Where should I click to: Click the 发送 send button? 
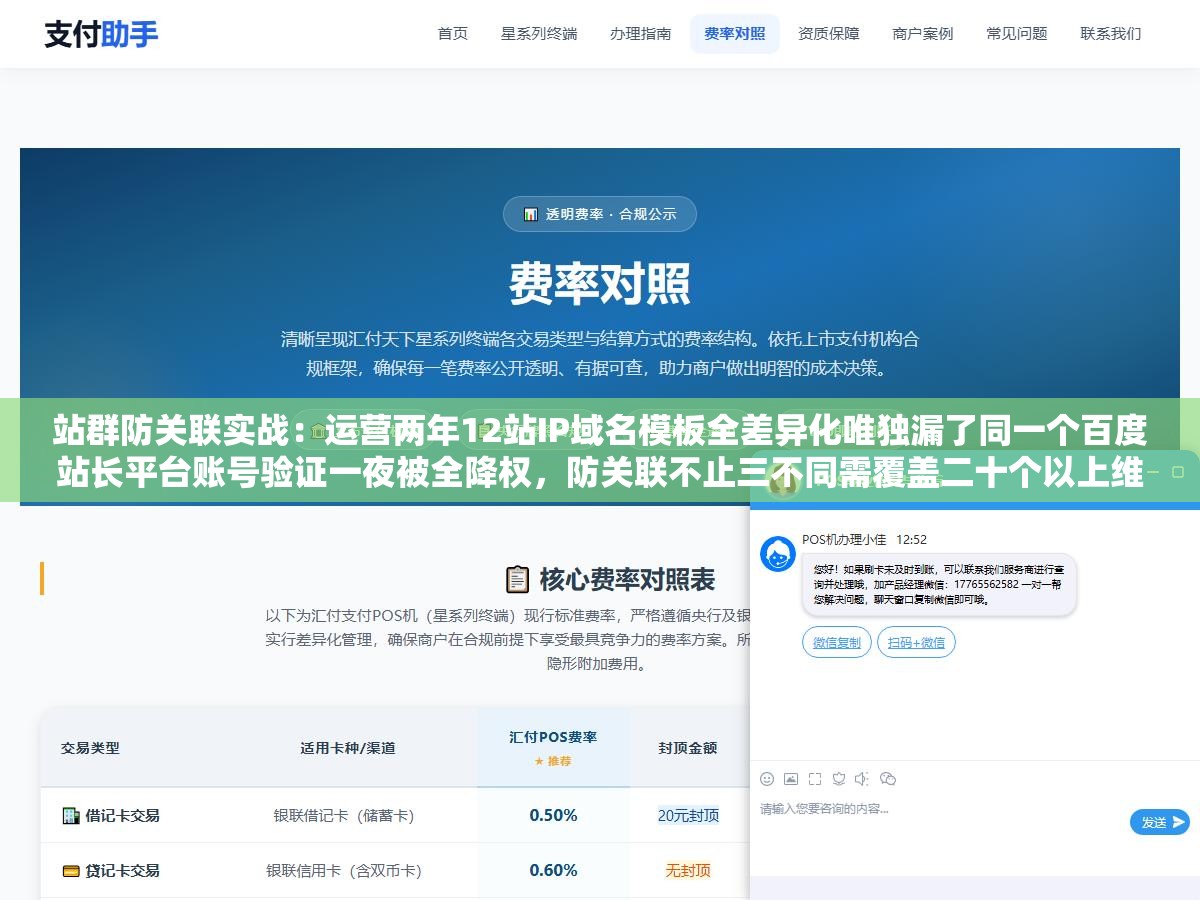tap(1160, 822)
